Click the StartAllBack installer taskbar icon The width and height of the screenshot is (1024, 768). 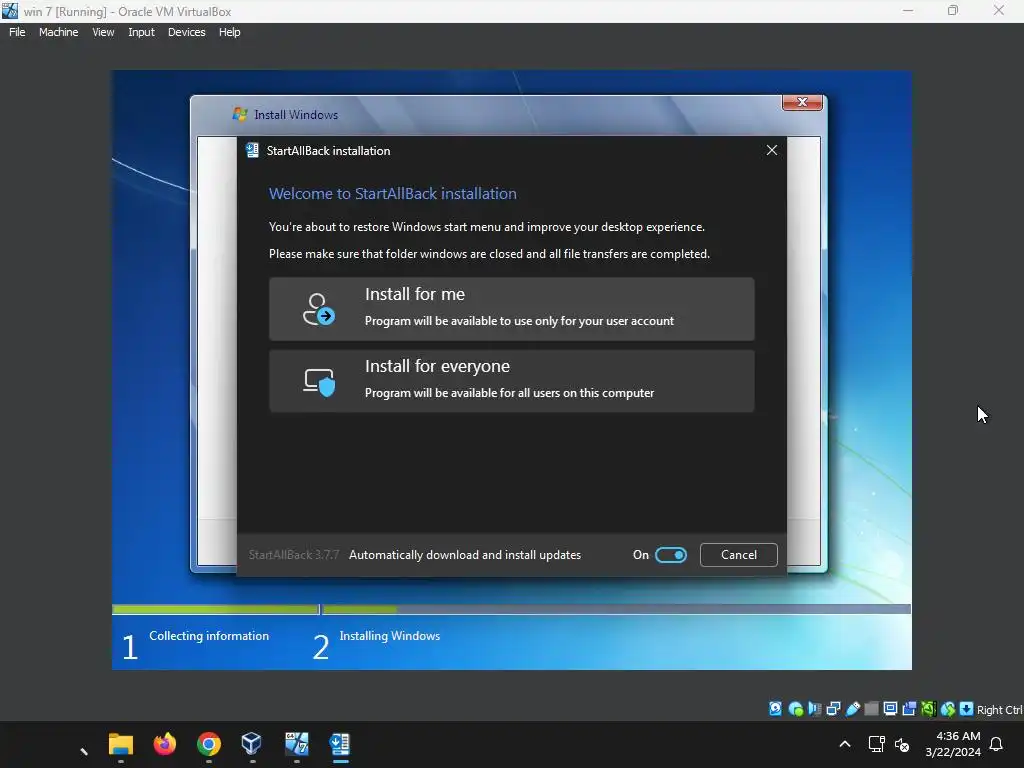340,744
